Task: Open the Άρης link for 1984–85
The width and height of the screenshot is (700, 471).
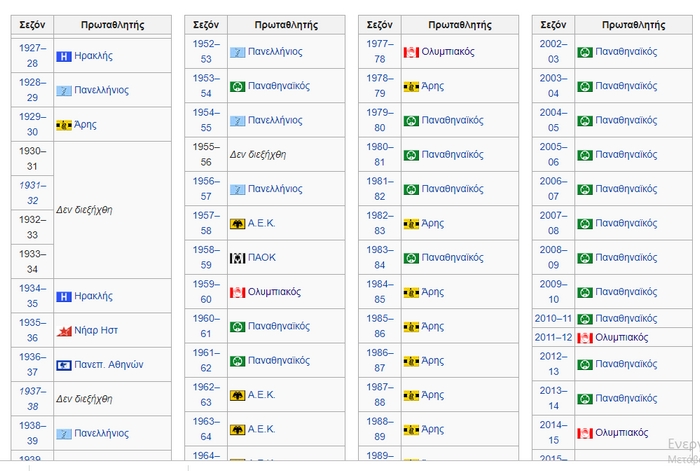Action: coord(433,292)
